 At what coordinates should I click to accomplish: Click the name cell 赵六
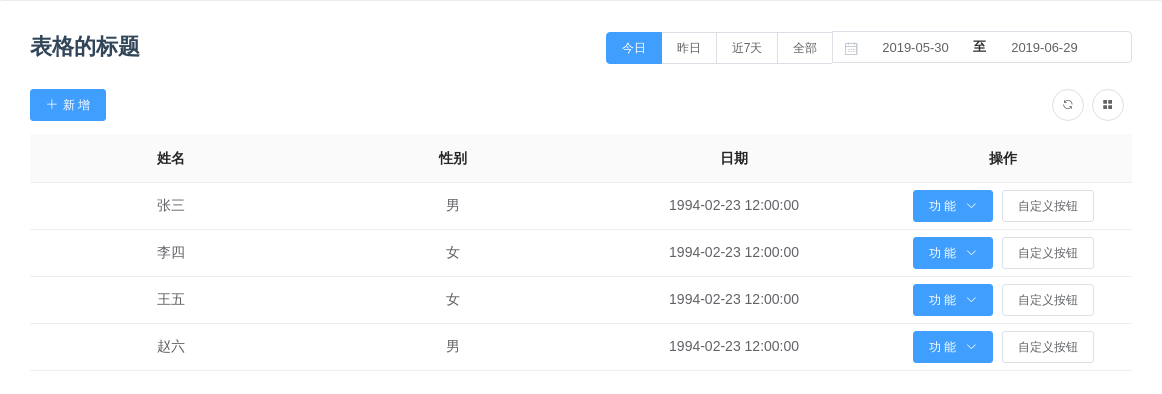[x=170, y=347]
